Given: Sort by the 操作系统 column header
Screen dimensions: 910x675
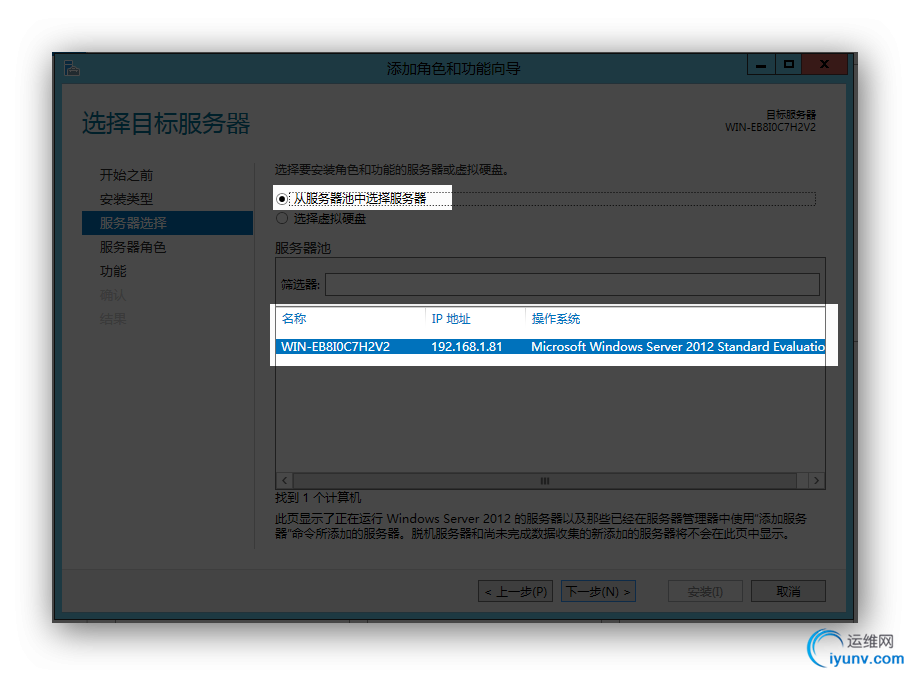Looking at the screenshot, I should tap(555, 319).
